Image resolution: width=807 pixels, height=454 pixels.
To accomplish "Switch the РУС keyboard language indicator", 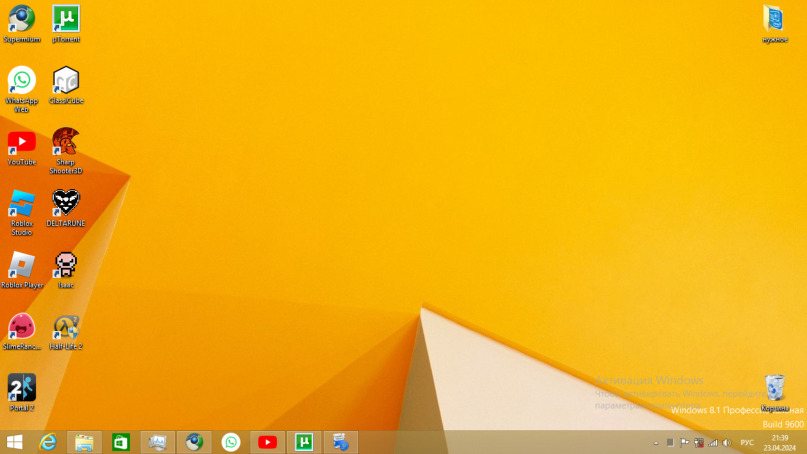I will pyautogui.click(x=747, y=443).
